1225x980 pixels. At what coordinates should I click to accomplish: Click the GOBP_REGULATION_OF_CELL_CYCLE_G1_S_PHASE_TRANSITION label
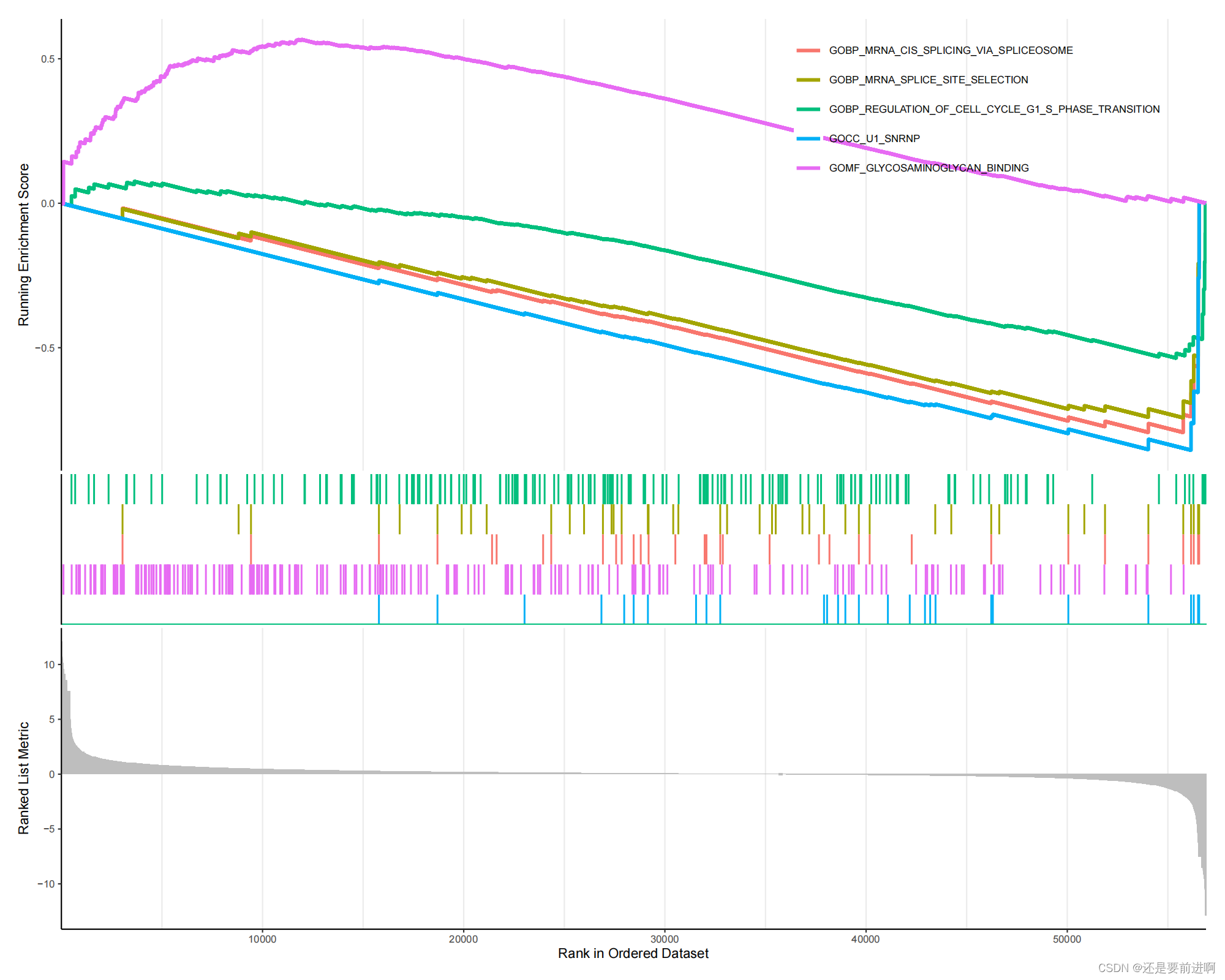click(994, 109)
